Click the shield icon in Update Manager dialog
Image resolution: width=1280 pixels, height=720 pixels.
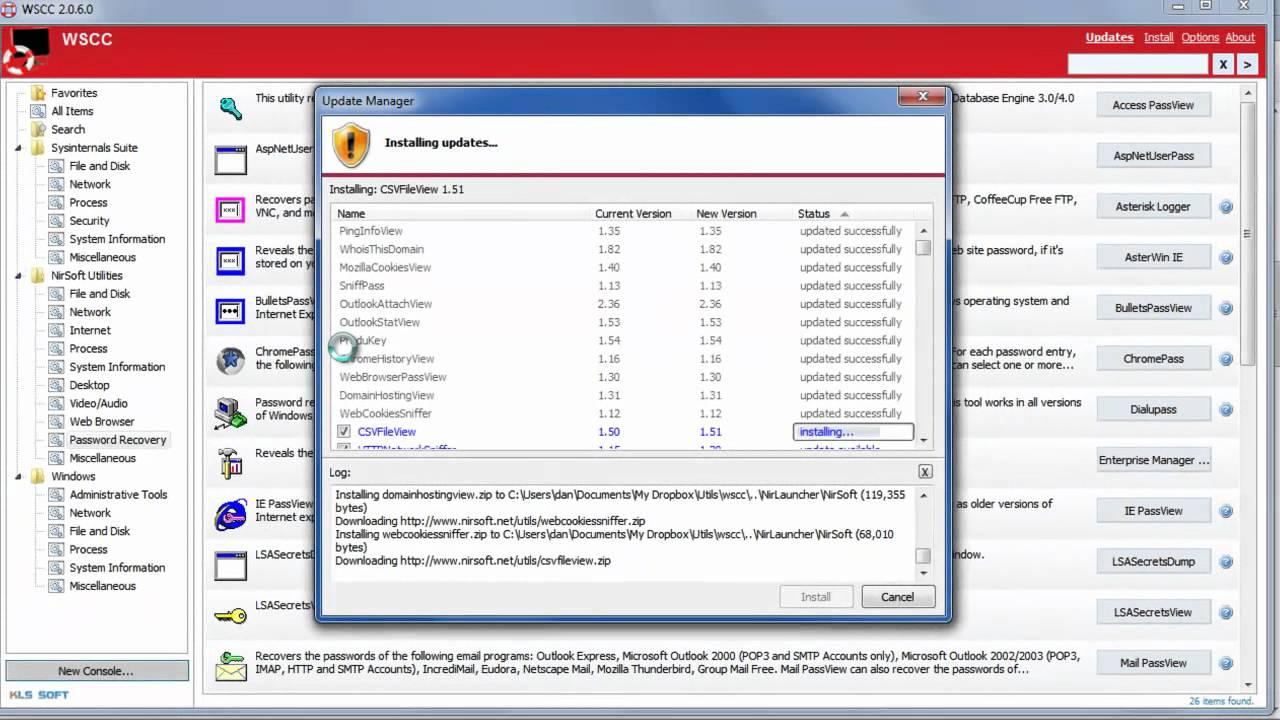point(350,144)
